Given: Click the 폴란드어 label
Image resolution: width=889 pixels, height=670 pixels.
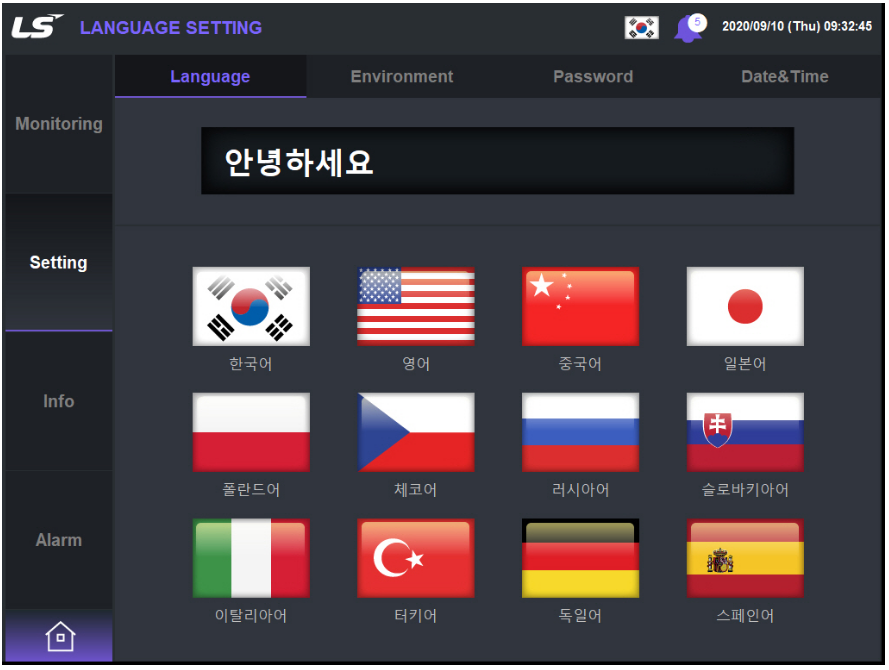Looking at the screenshot, I should coord(251,490).
